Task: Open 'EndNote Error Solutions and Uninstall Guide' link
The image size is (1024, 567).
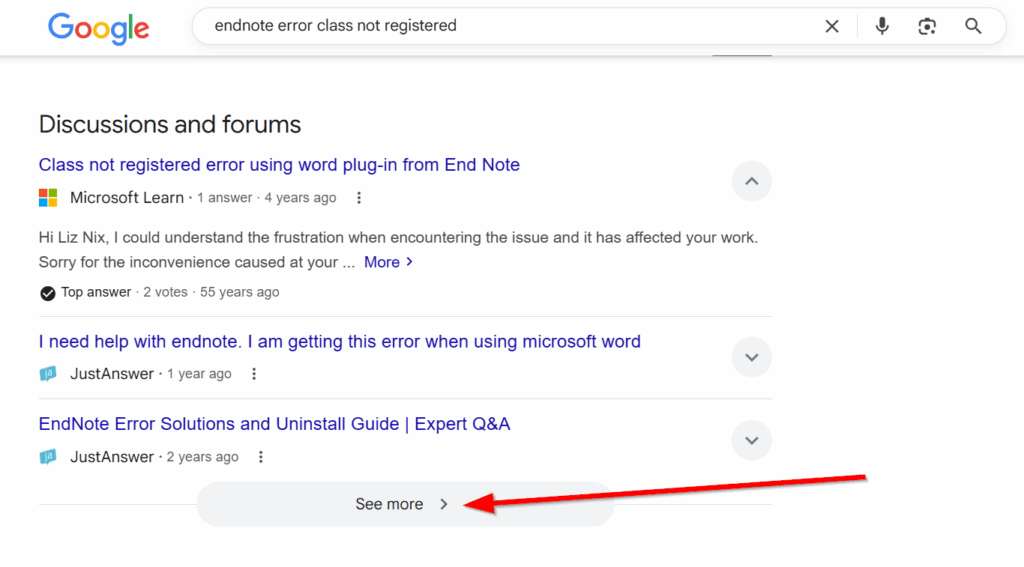Action: pos(274,424)
